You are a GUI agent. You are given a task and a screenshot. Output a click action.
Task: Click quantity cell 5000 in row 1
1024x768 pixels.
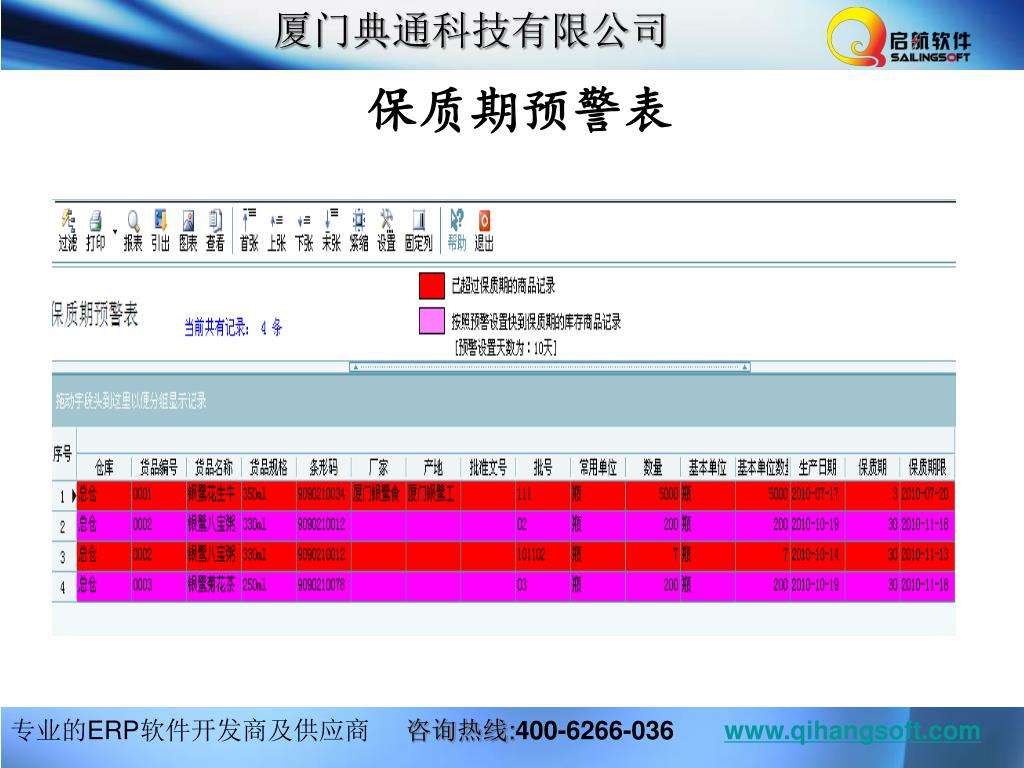[652, 494]
